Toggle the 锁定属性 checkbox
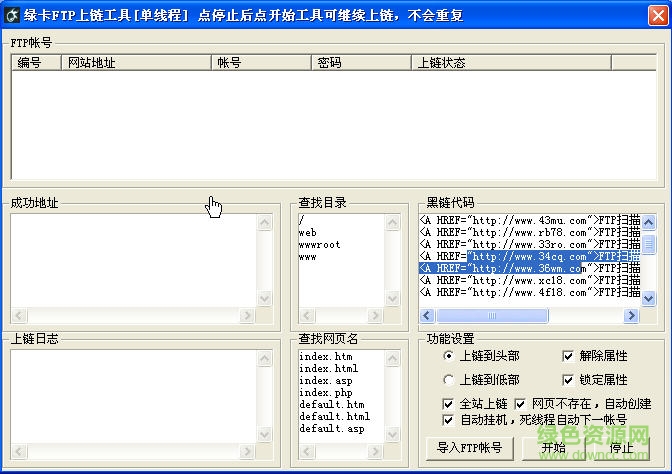Viewport: 672px width, 474px height. pyautogui.click(x=568, y=380)
